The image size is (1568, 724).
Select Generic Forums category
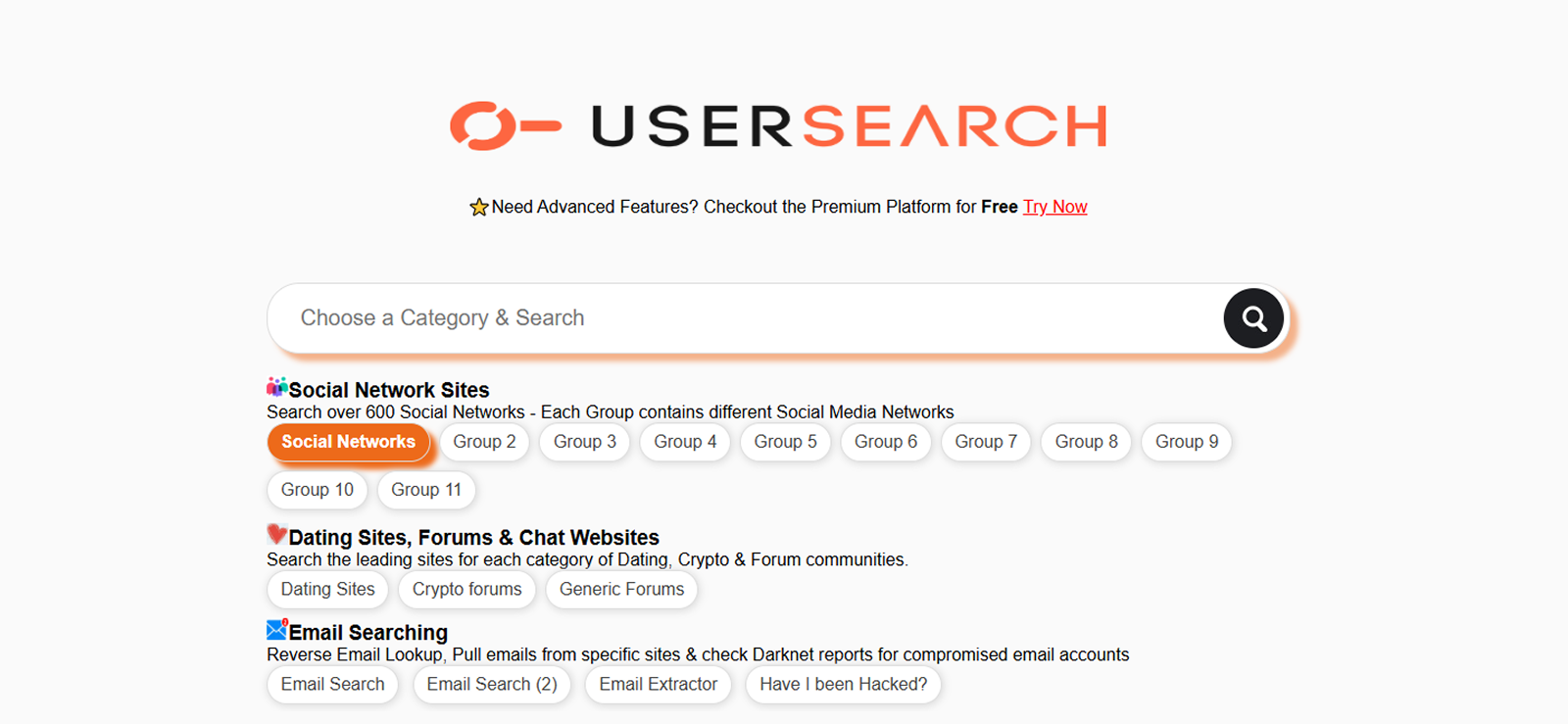tap(621, 590)
